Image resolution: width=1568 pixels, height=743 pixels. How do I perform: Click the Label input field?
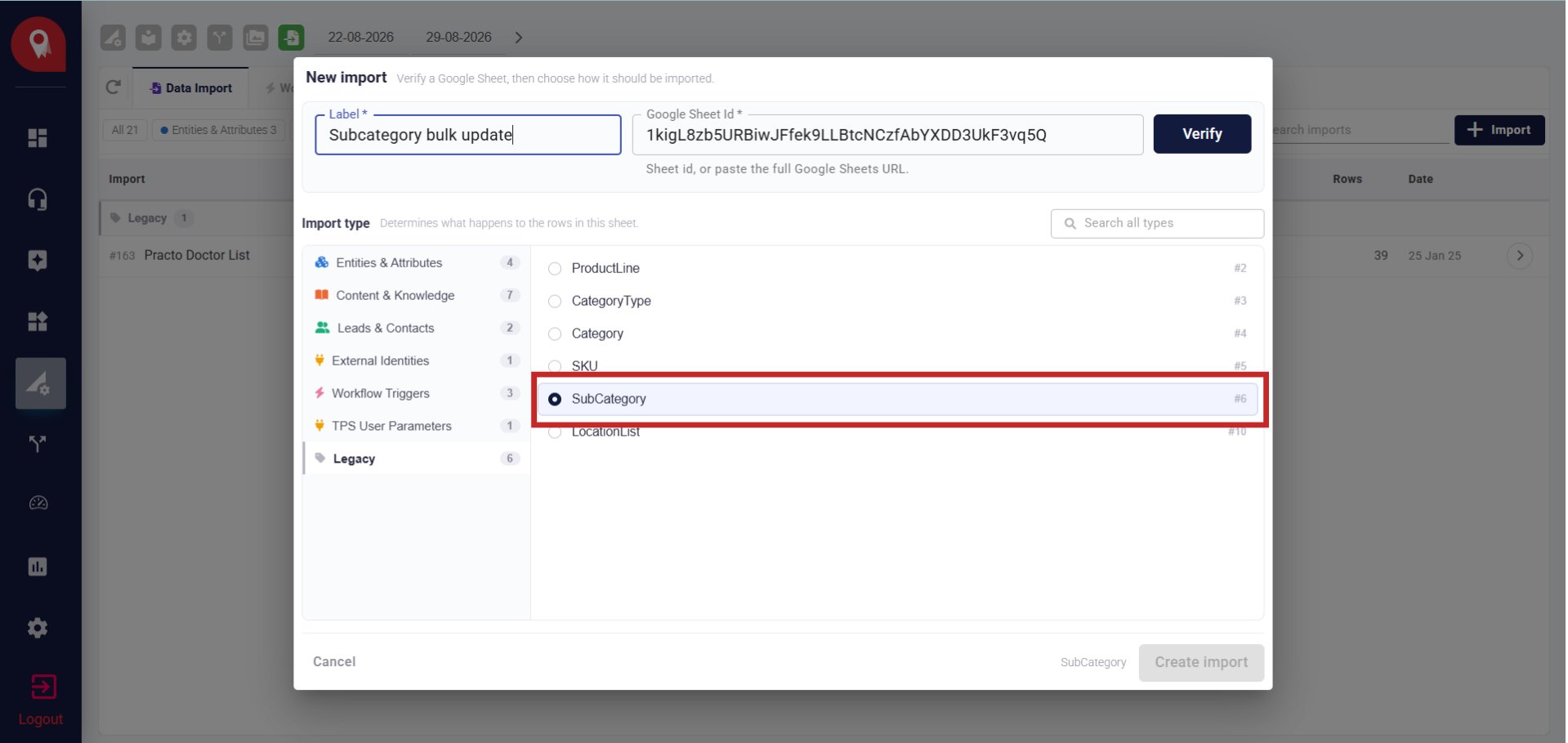[468, 135]
